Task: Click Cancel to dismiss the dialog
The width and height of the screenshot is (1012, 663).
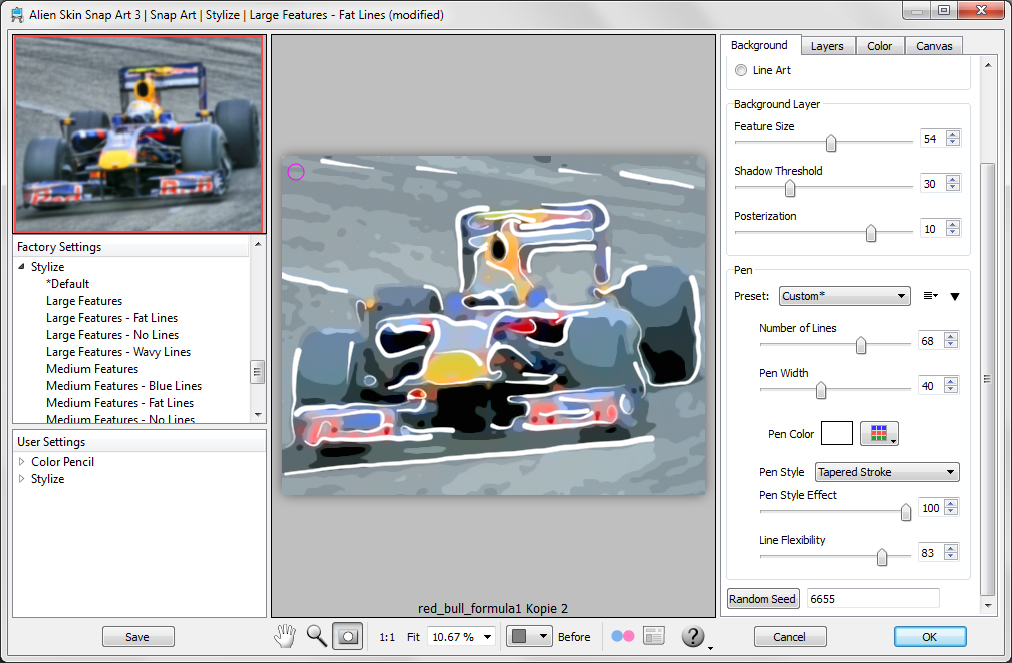Action: 790,637
